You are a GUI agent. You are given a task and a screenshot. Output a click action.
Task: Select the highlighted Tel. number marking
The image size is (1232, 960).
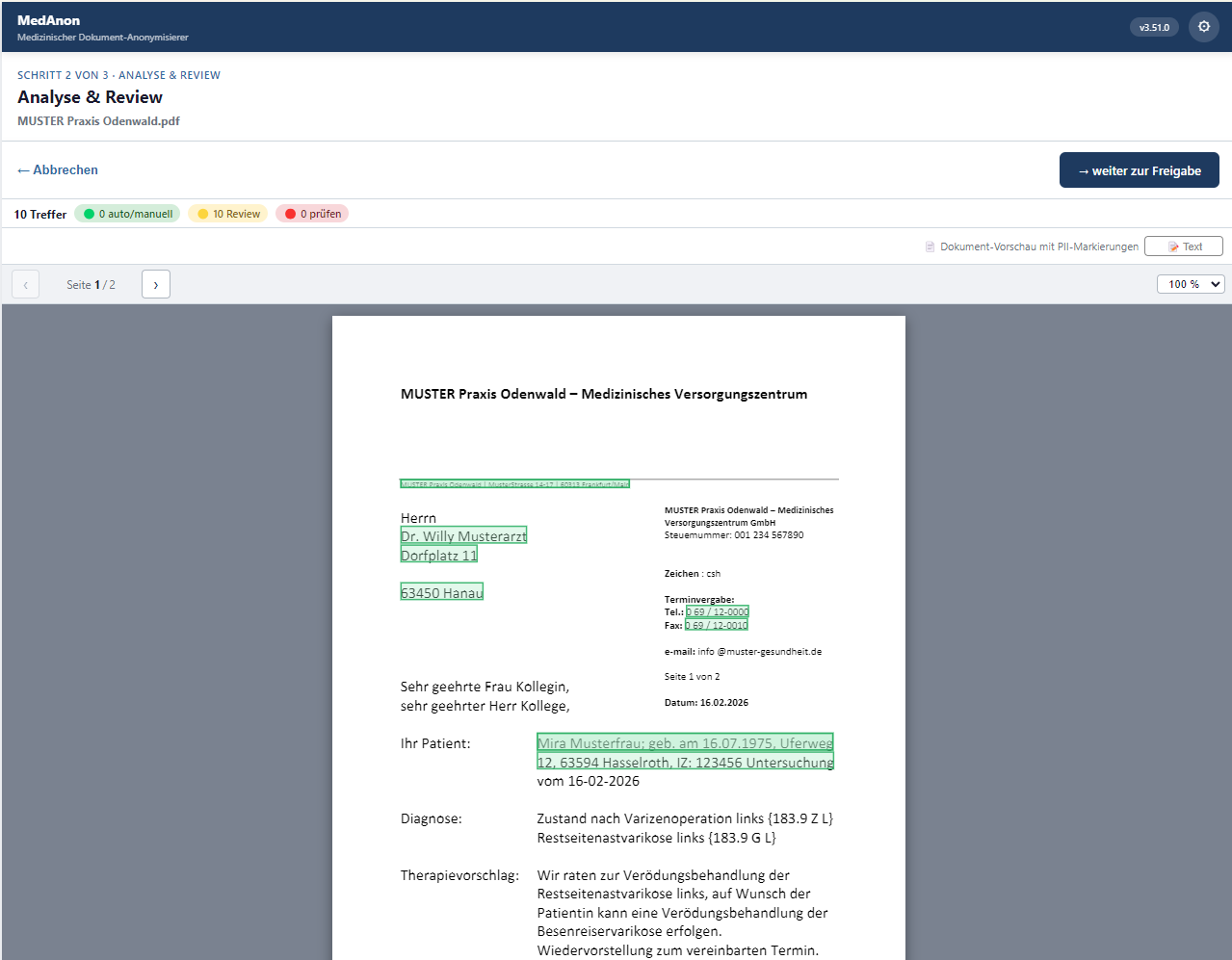pyautogui.click(x=717, y=612)
